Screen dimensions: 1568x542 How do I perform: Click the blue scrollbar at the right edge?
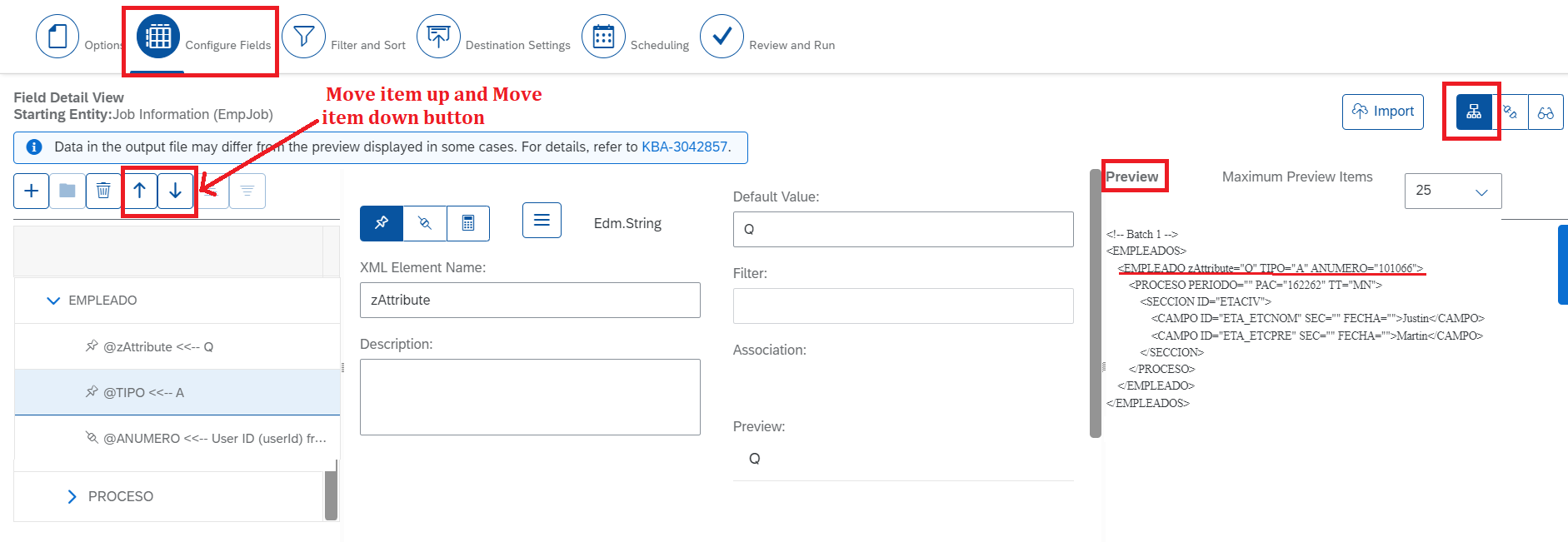(x=1563, y=265)
